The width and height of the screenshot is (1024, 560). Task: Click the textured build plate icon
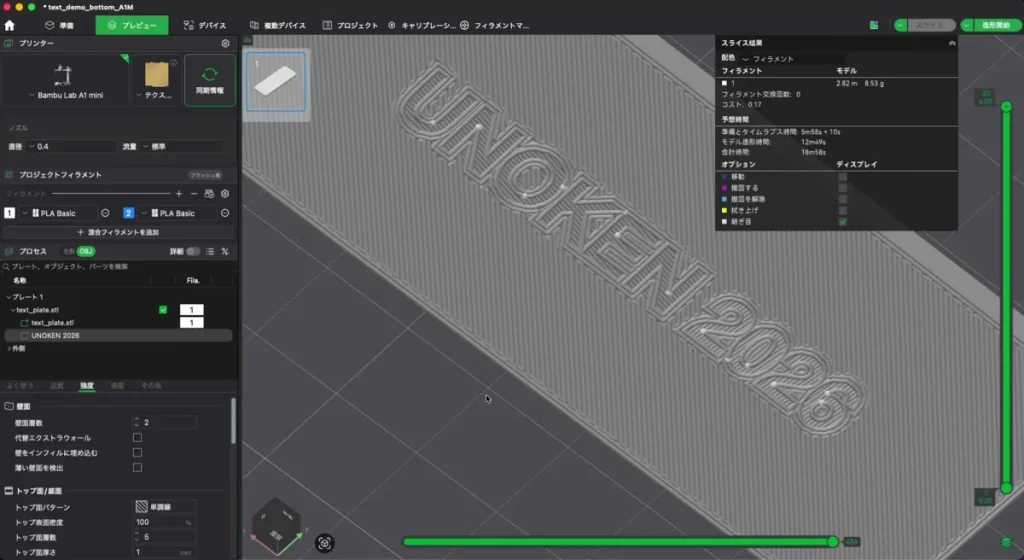pos(157,74)
